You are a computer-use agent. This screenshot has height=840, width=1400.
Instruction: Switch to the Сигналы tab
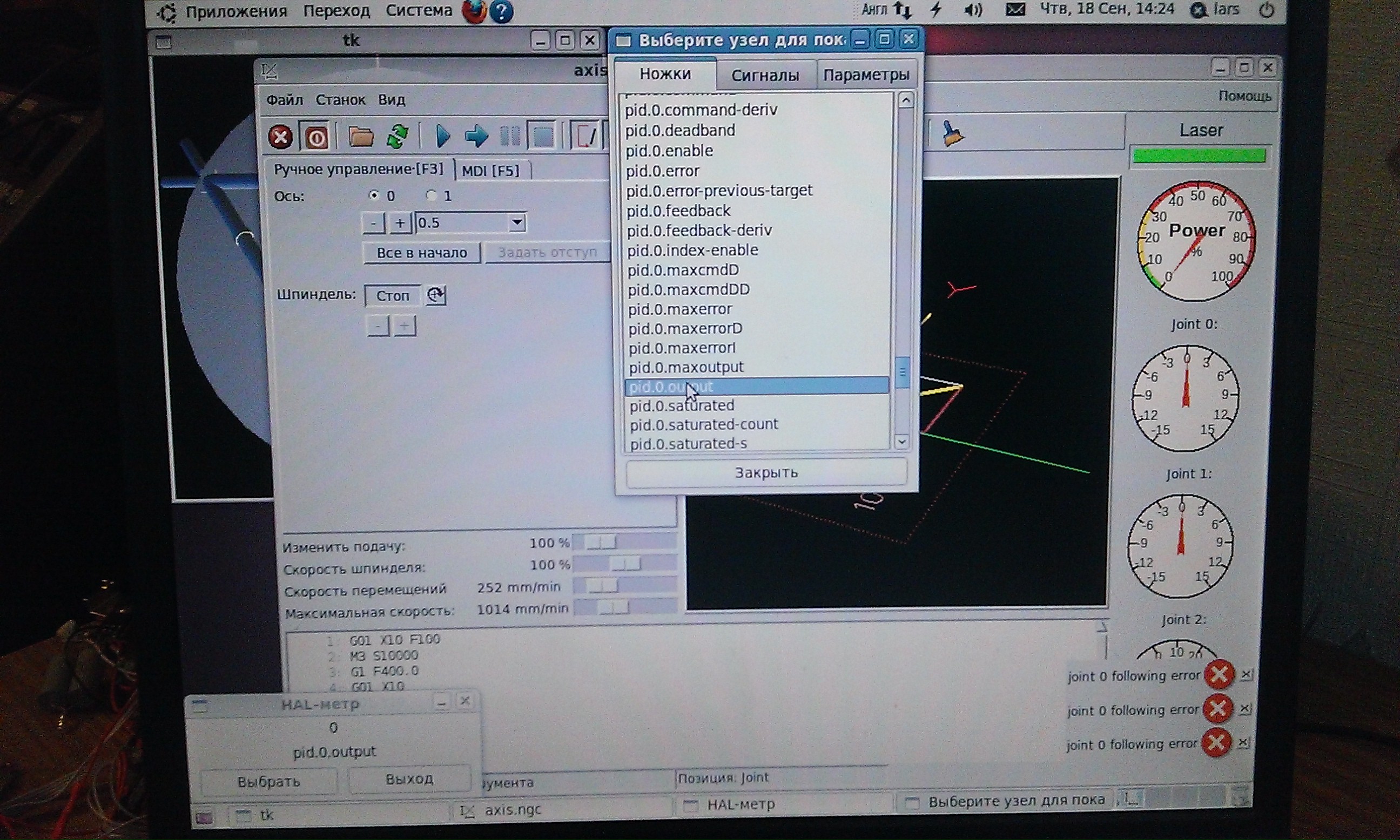[x=765, y=74]
